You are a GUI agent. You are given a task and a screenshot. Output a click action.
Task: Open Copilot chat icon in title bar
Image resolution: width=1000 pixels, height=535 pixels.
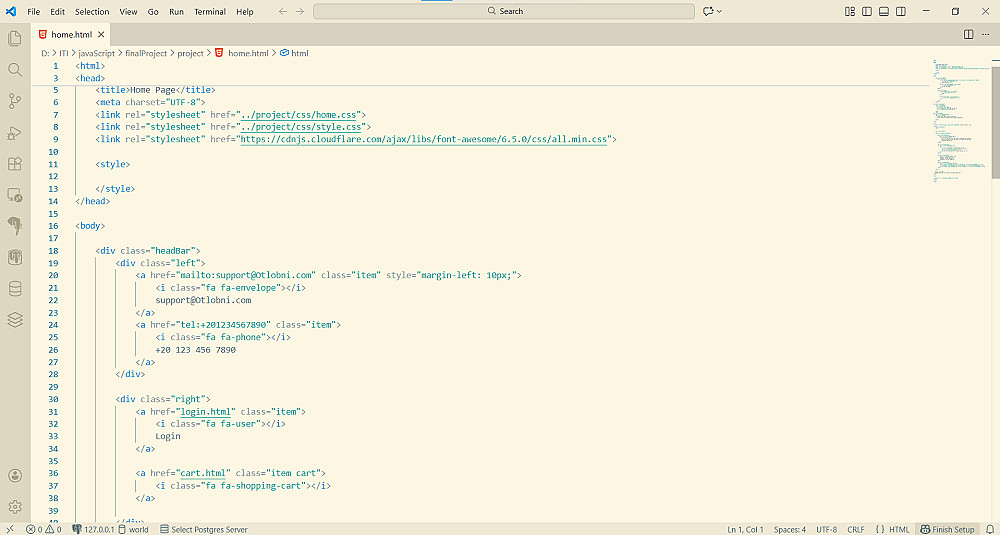(707, 11)
